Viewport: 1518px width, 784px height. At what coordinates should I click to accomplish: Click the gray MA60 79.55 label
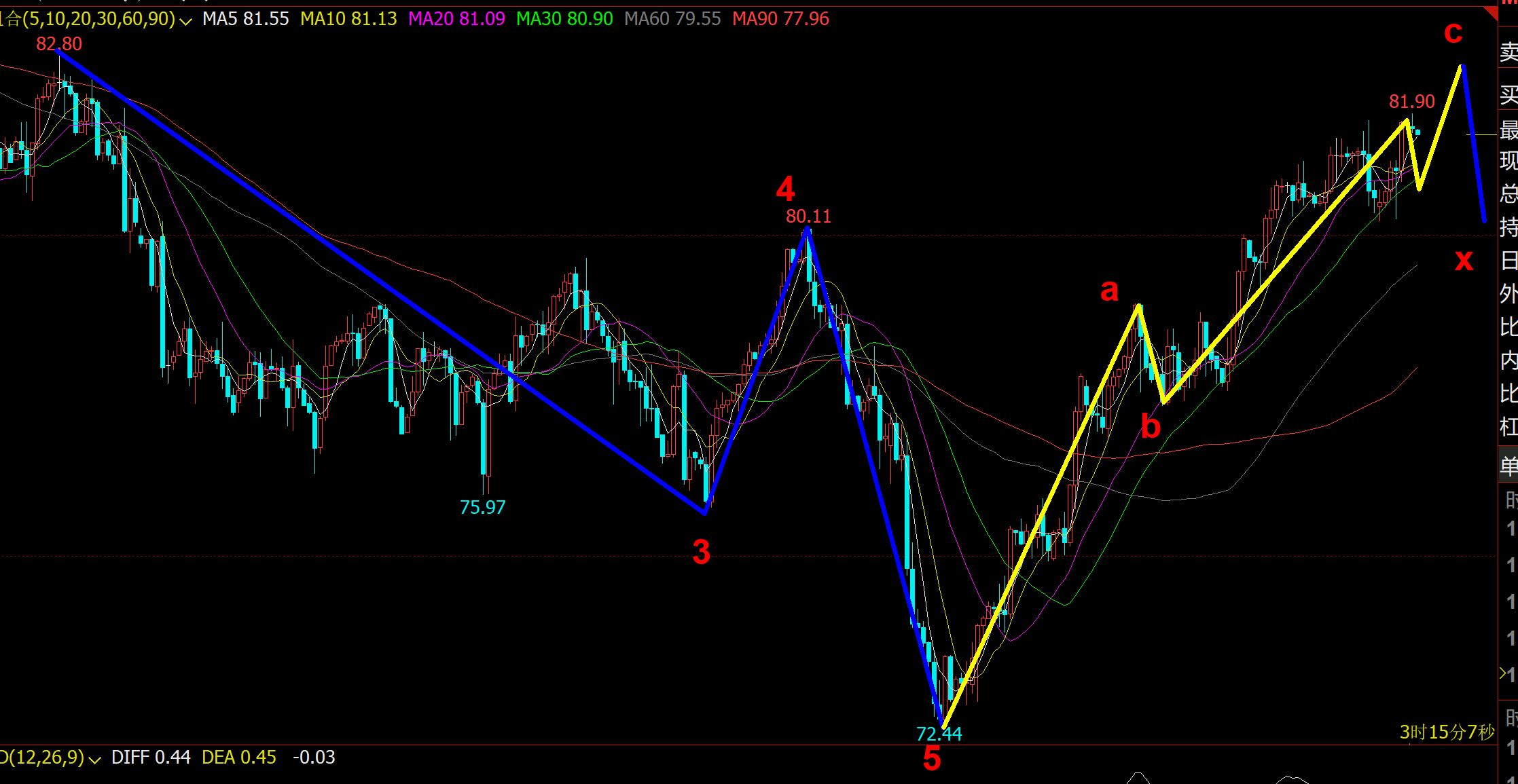[x=672, y=19]
